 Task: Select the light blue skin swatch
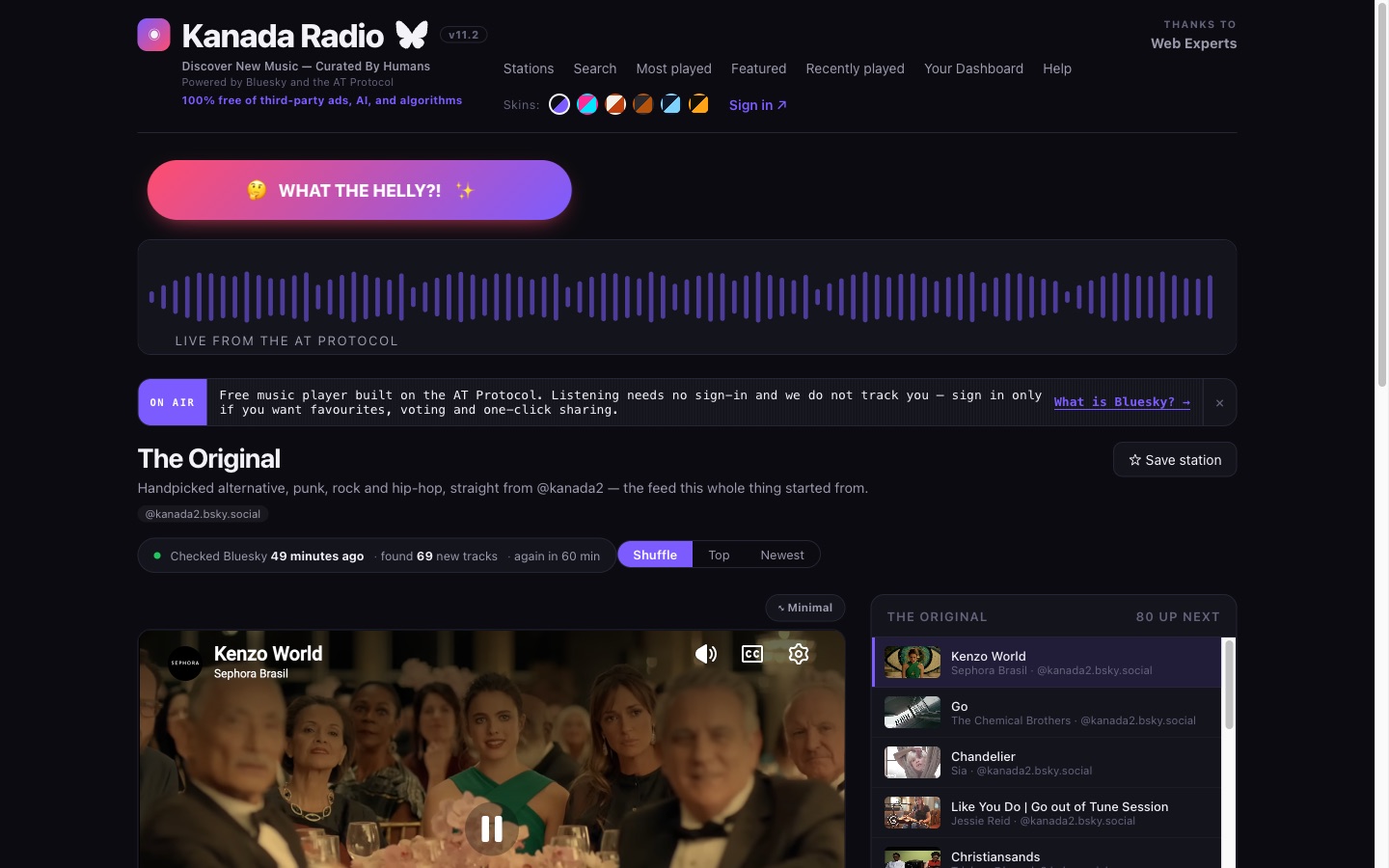tap(671, 104)
